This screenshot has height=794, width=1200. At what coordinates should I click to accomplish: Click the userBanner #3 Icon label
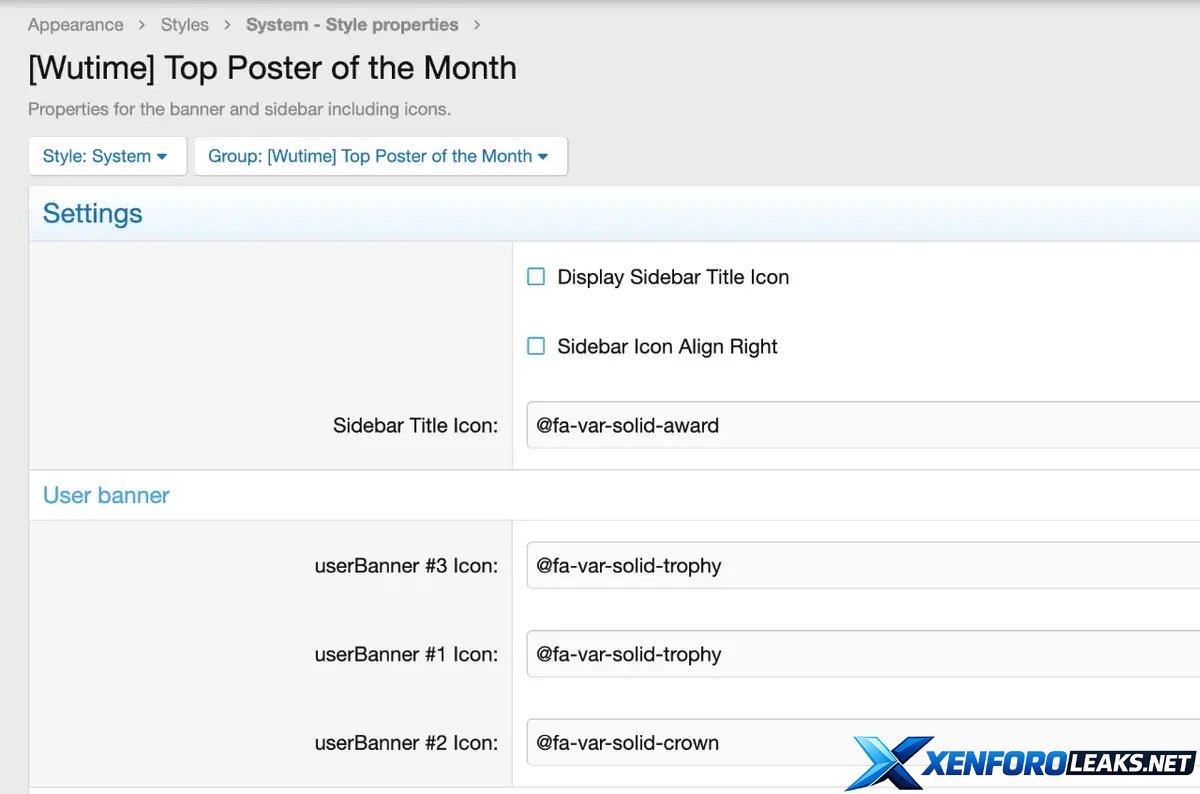(406, 565)
